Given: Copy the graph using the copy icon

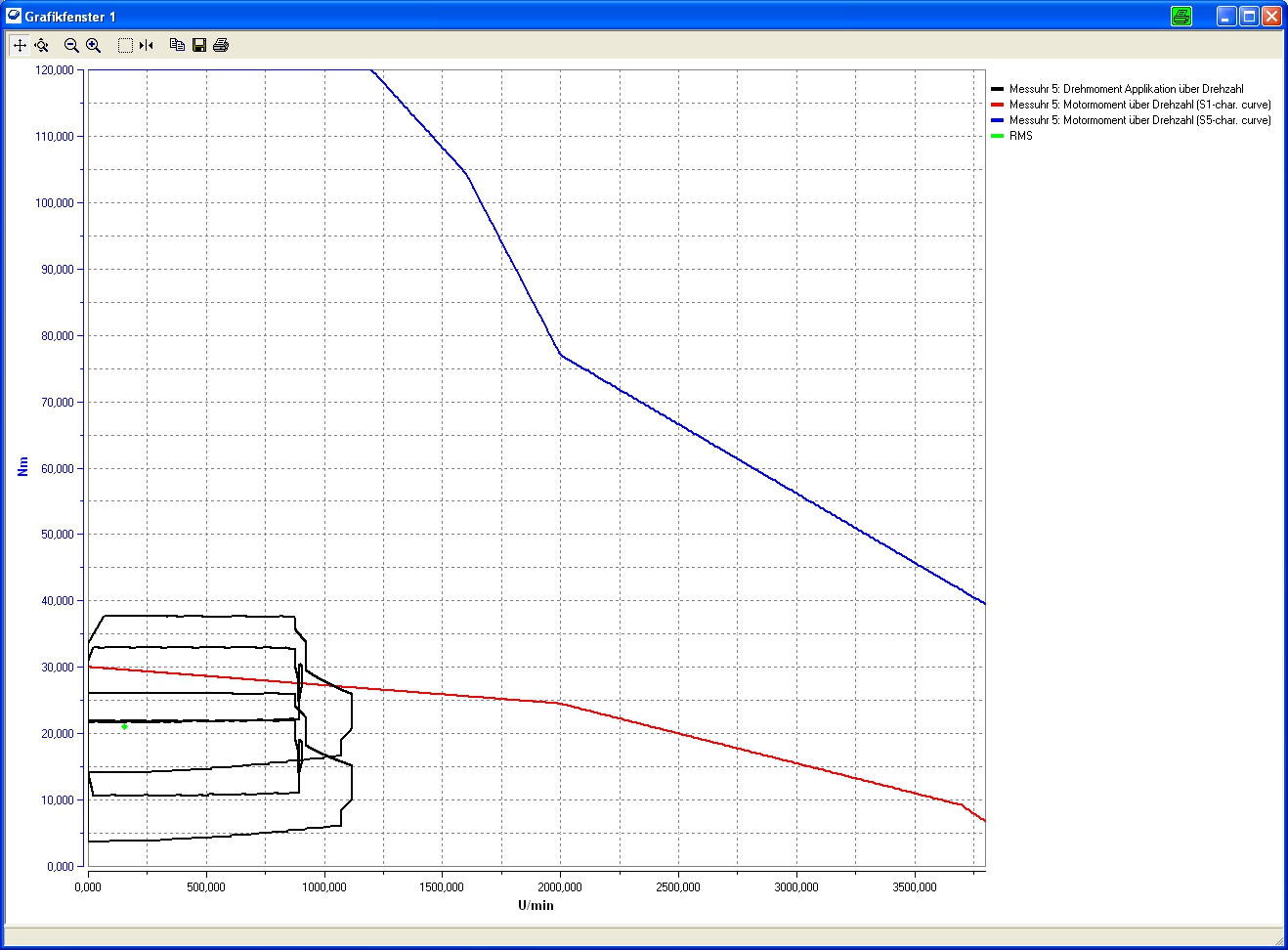Looking at the screenshot, I should pos(177,45).
